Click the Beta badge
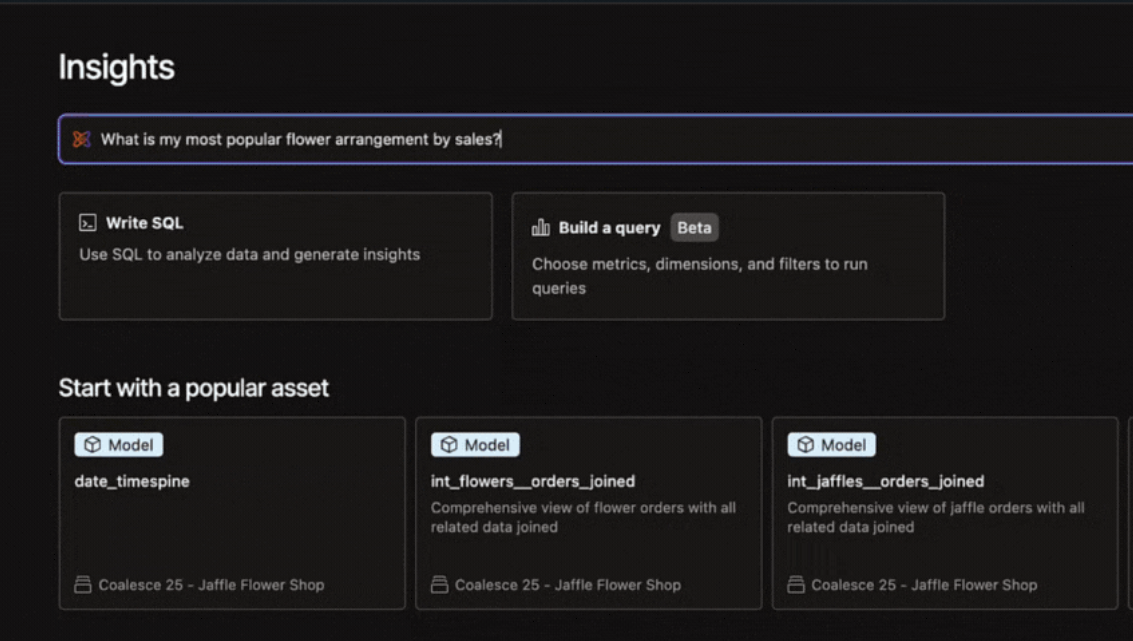Image resolution: width=1133 pixels, height=641 pixels. pyautogui.click(x=694, y=228)
